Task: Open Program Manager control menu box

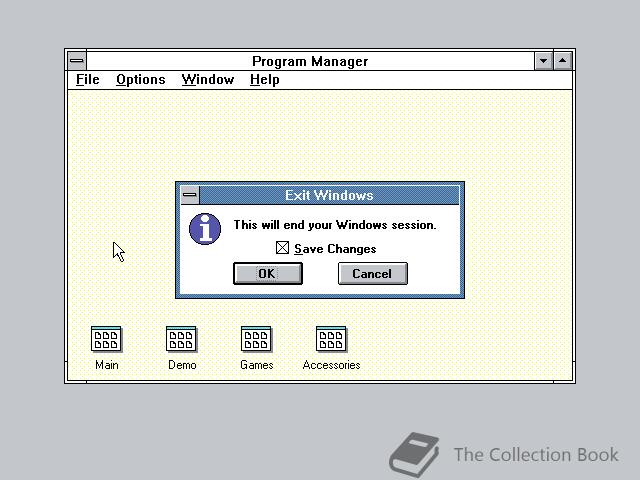Action: click(x=77, y=61)
